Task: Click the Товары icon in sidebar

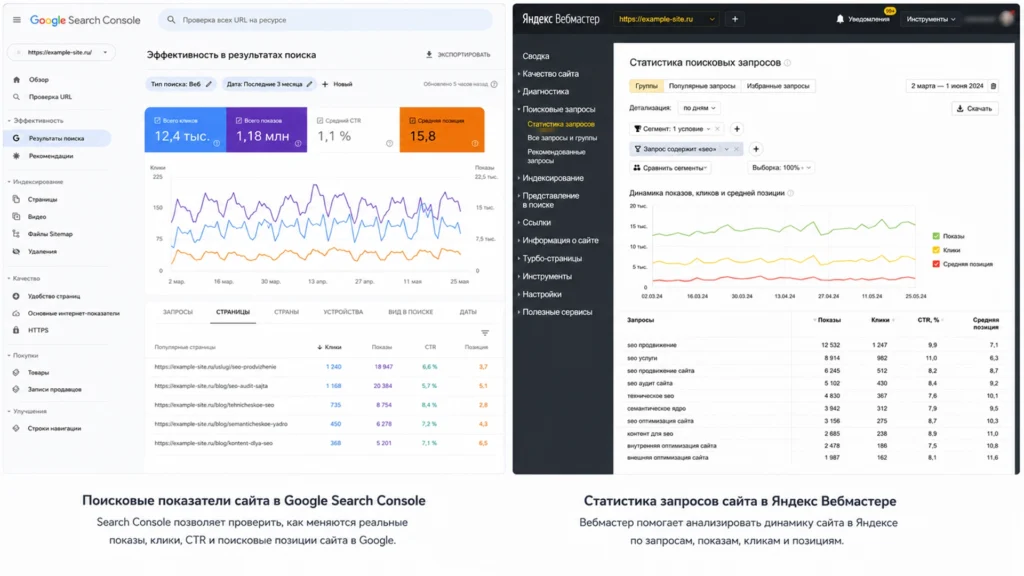Action: point(16,372)
